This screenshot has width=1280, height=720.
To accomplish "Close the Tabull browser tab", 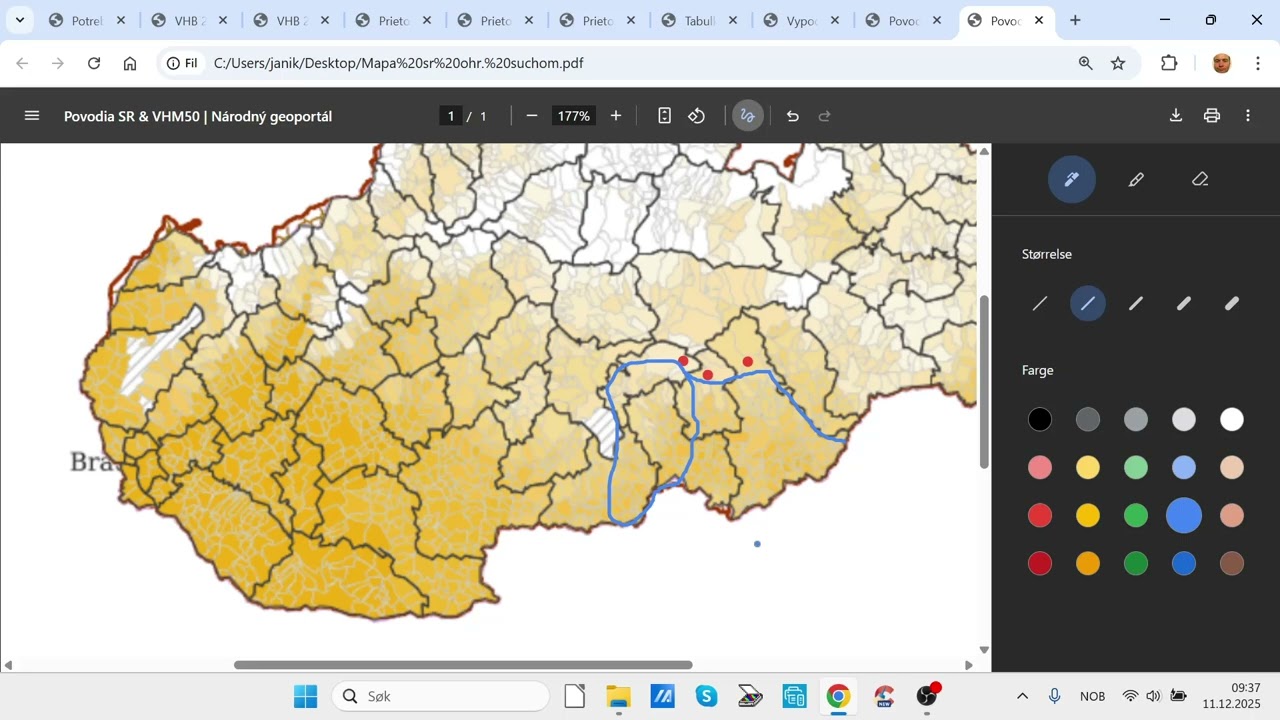I will coord(733,20).
